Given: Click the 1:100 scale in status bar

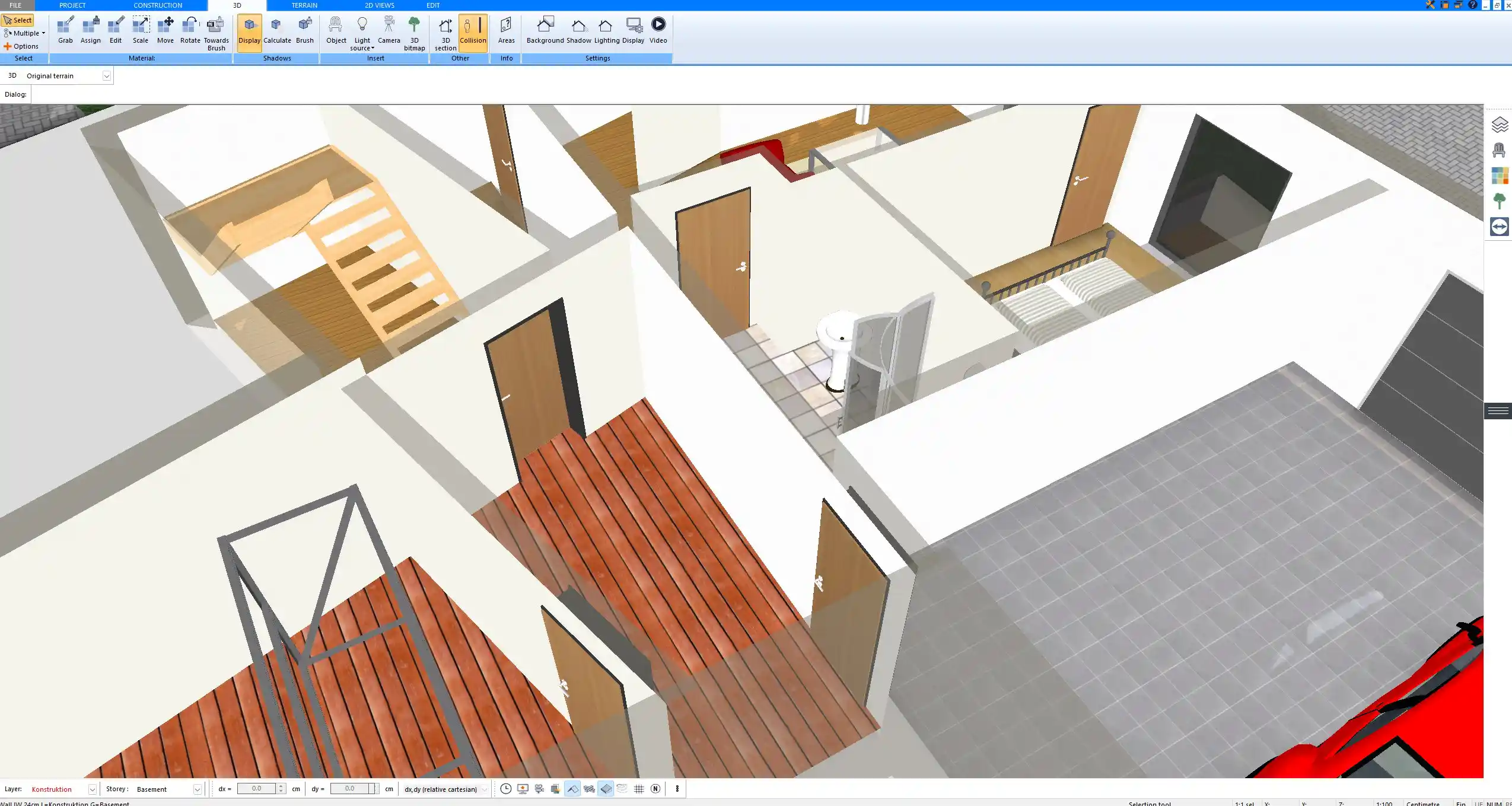Looking at the screenshot, I should click(x=1384, y=803).
